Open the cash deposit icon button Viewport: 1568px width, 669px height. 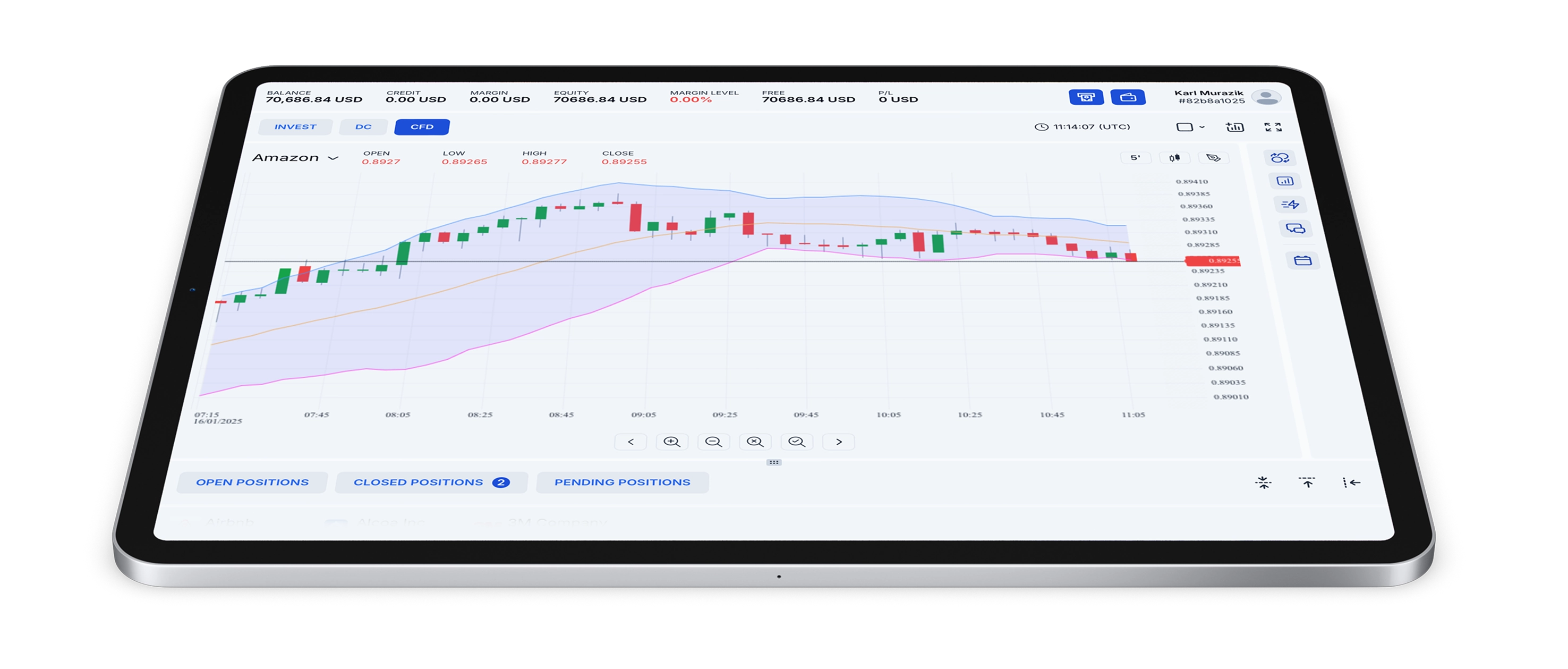tap(1086, 97)
